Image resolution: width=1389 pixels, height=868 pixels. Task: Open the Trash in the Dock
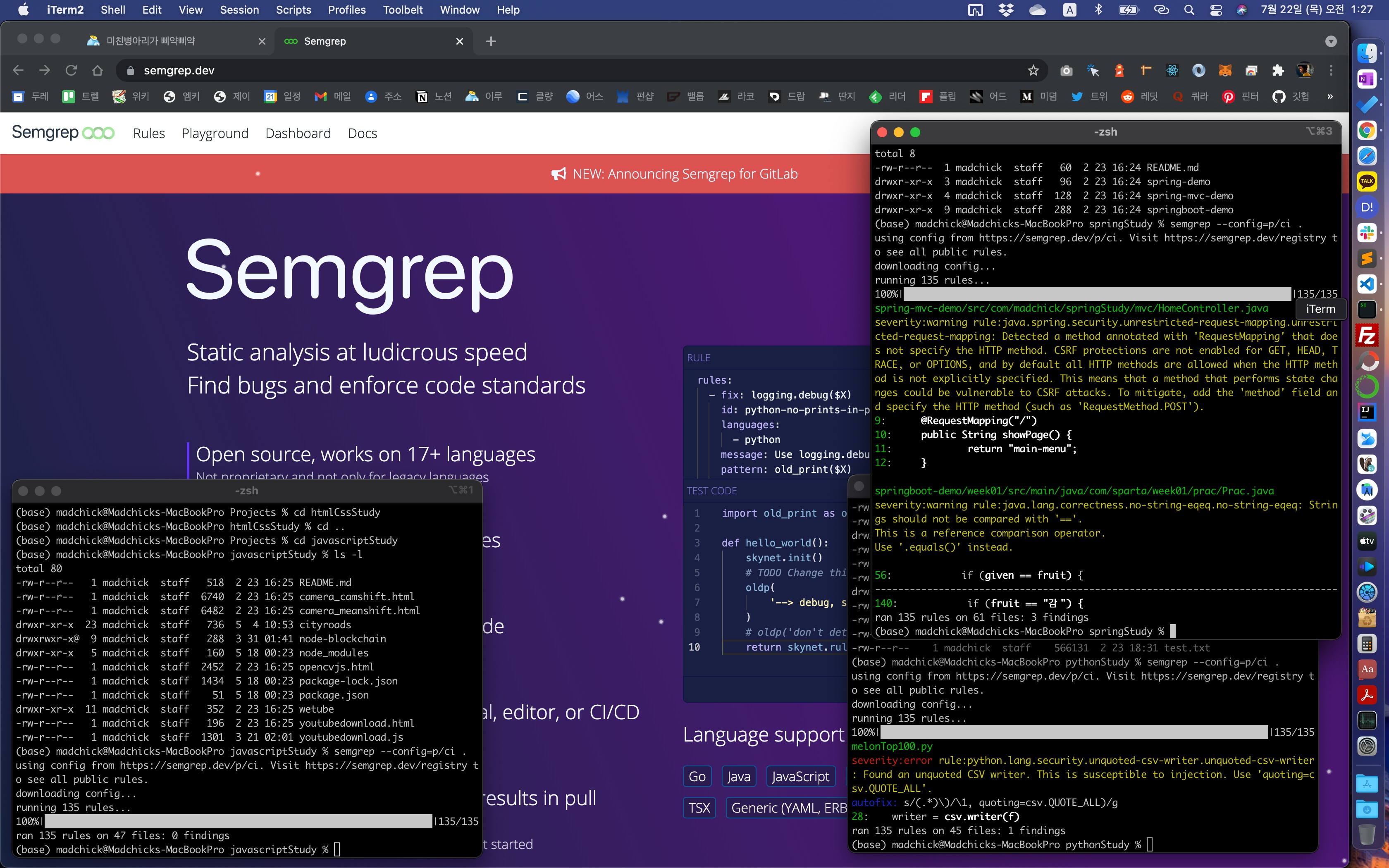tap(1367, 834)
